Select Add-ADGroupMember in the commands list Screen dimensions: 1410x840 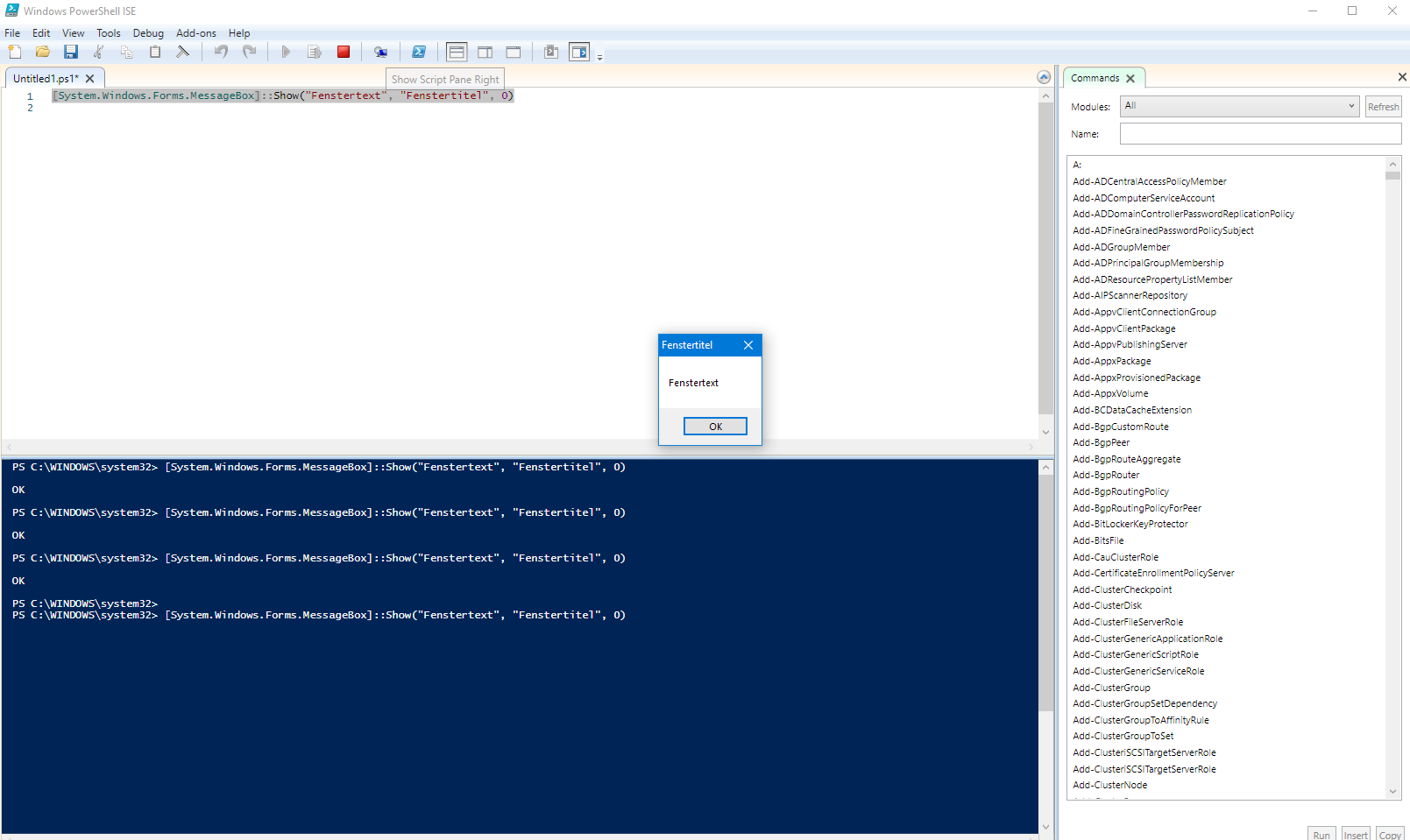pos(1121,247)
